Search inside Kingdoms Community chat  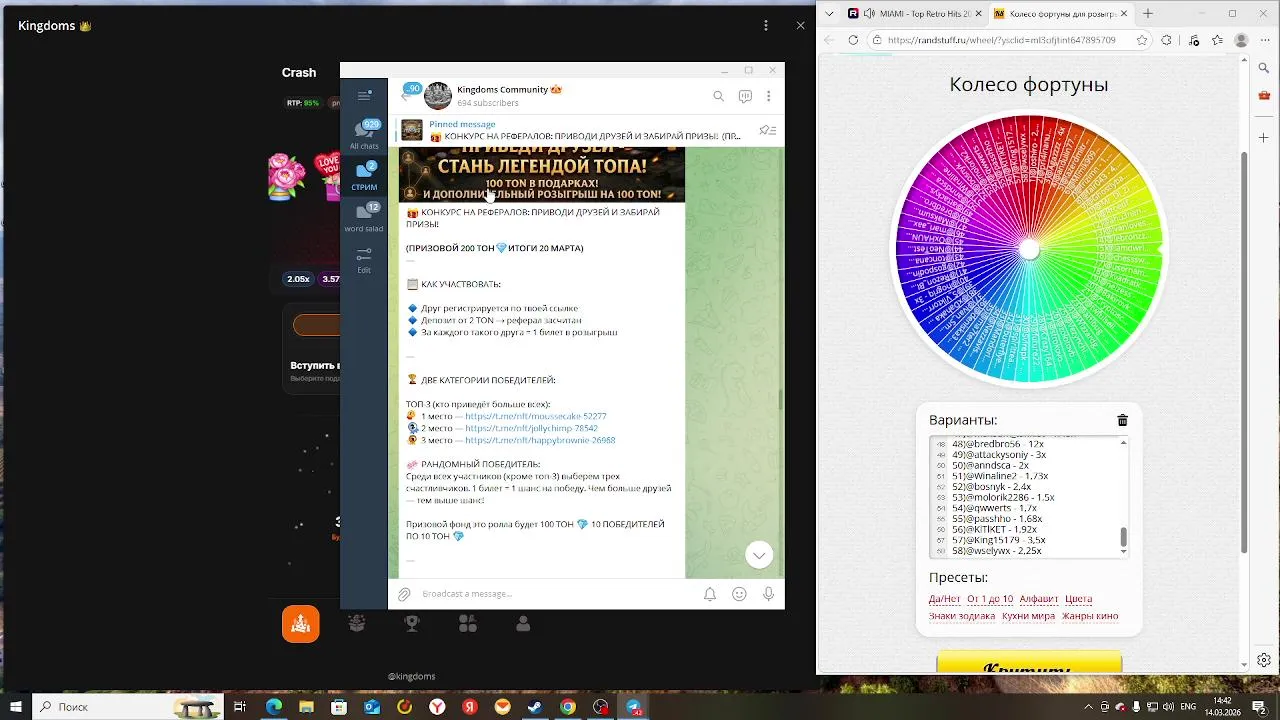(x=718, y=96)
